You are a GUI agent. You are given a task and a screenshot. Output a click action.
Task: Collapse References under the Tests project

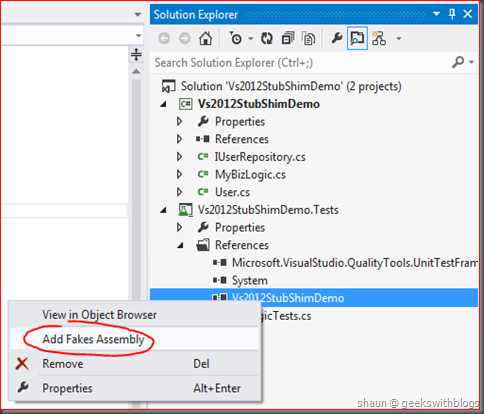pyautogui.click(x=180, y=246)
